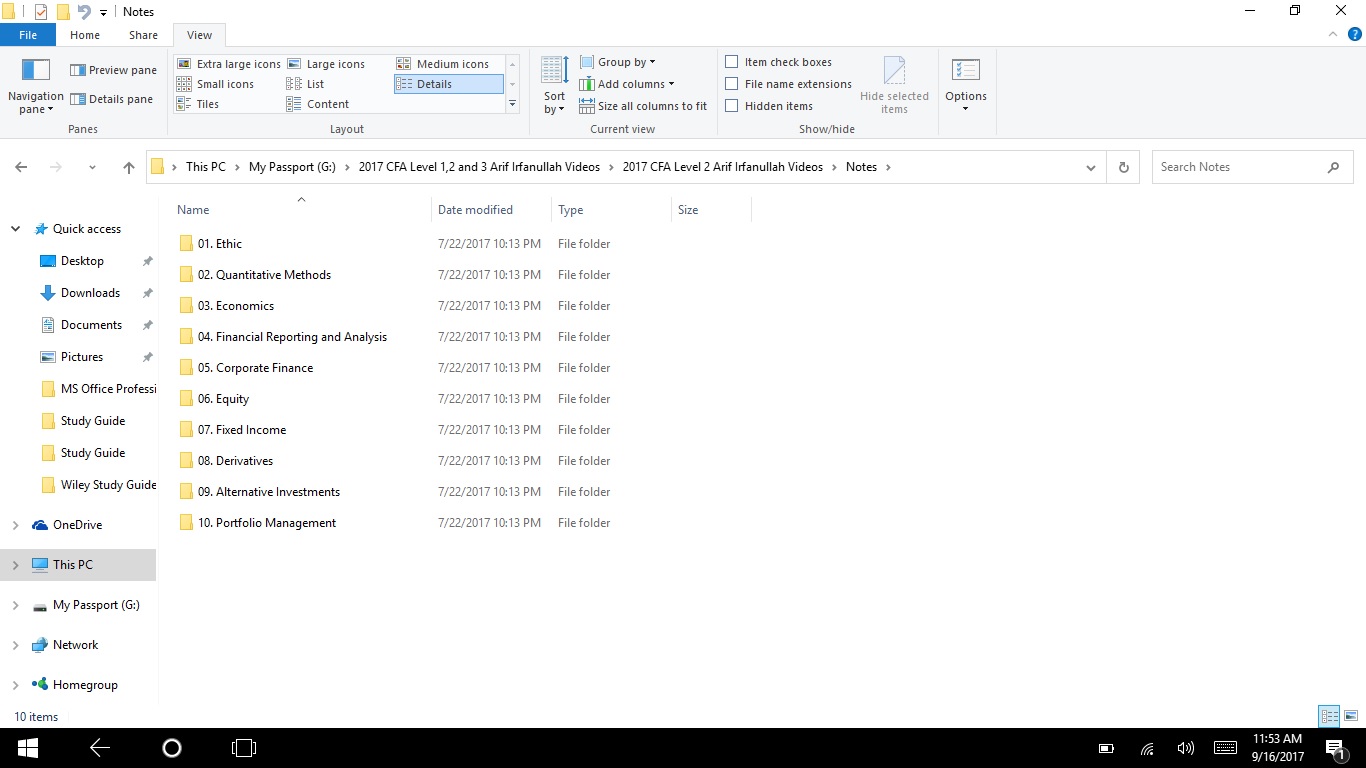This screenshot has width=1366, height=768.
Task: Refresh the Notes folder view
Action: point(1124,168)
